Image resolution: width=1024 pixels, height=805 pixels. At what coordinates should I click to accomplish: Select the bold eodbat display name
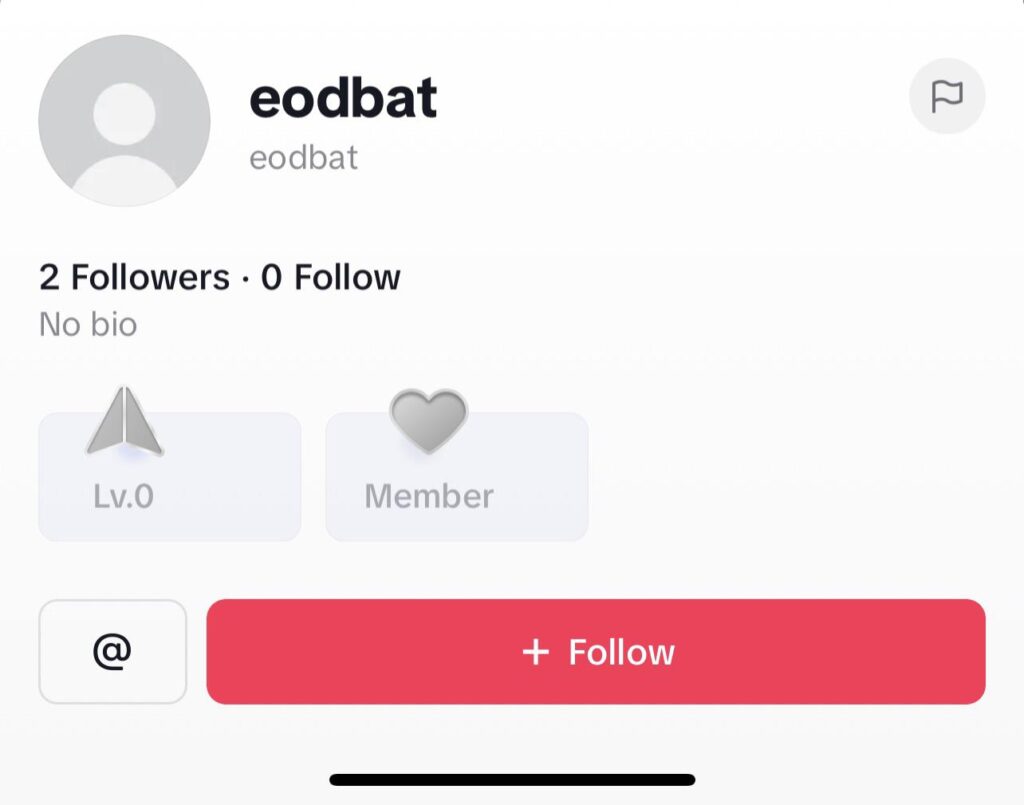click(343, 98)
